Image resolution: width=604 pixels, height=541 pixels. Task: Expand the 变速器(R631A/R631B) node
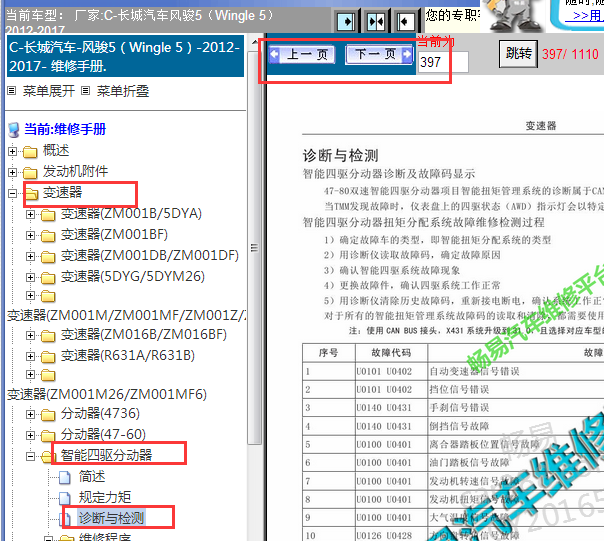30,356
